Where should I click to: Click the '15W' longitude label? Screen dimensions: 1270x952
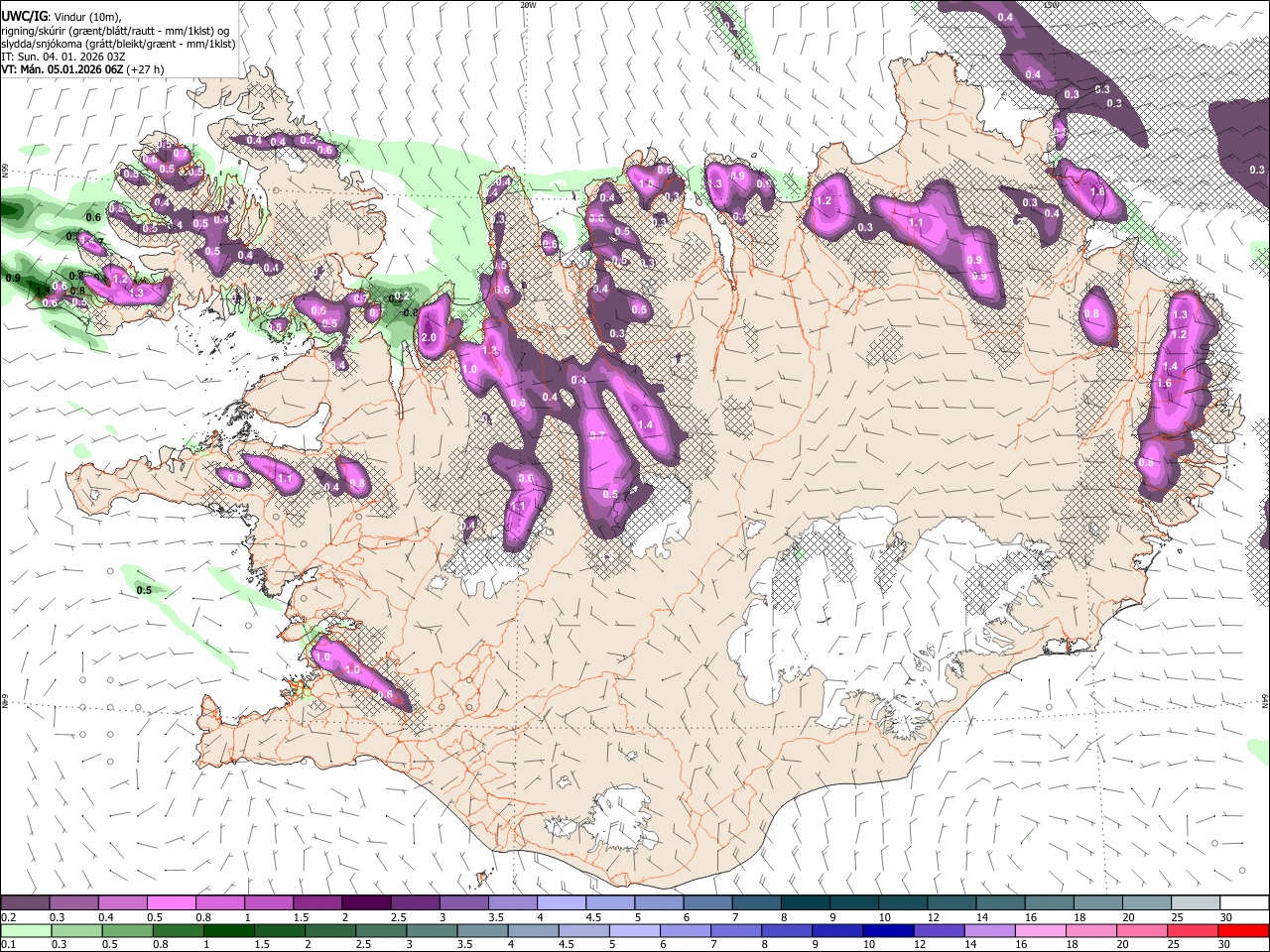[1050, 5]
